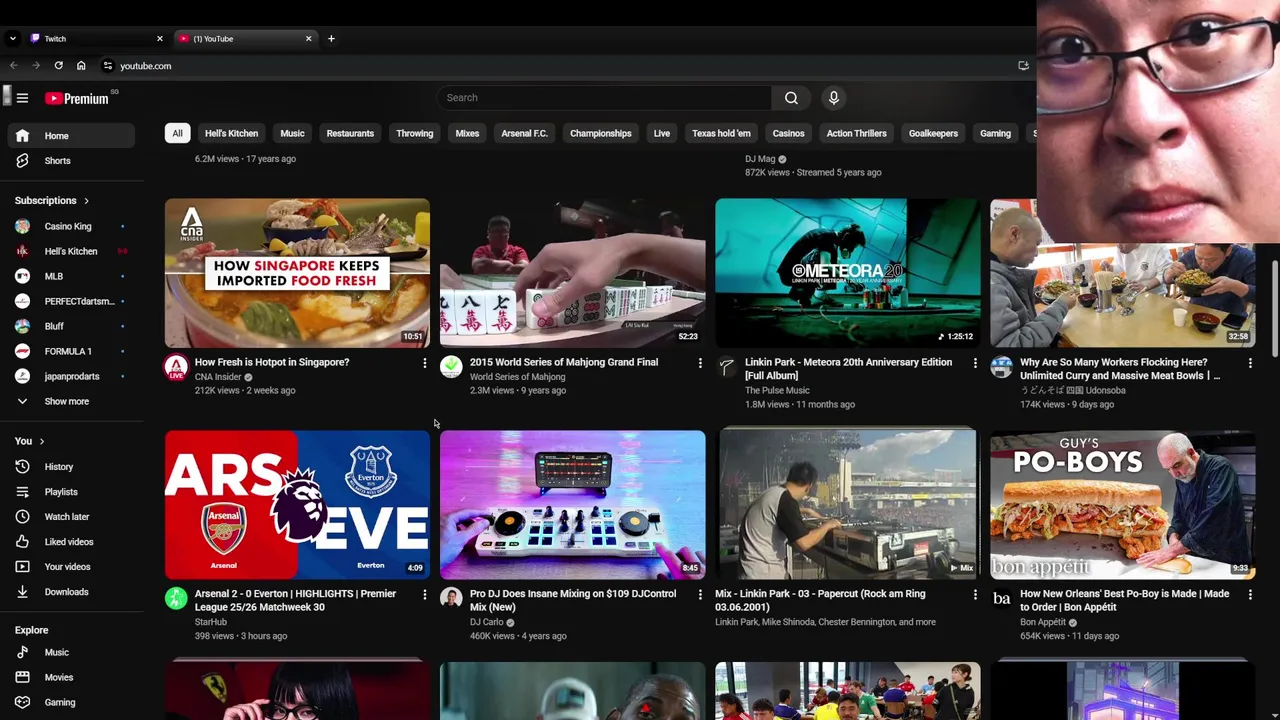1280x720 pixels.
Task: Select the Action Thrillers filter chip
Action: [856, 133]
